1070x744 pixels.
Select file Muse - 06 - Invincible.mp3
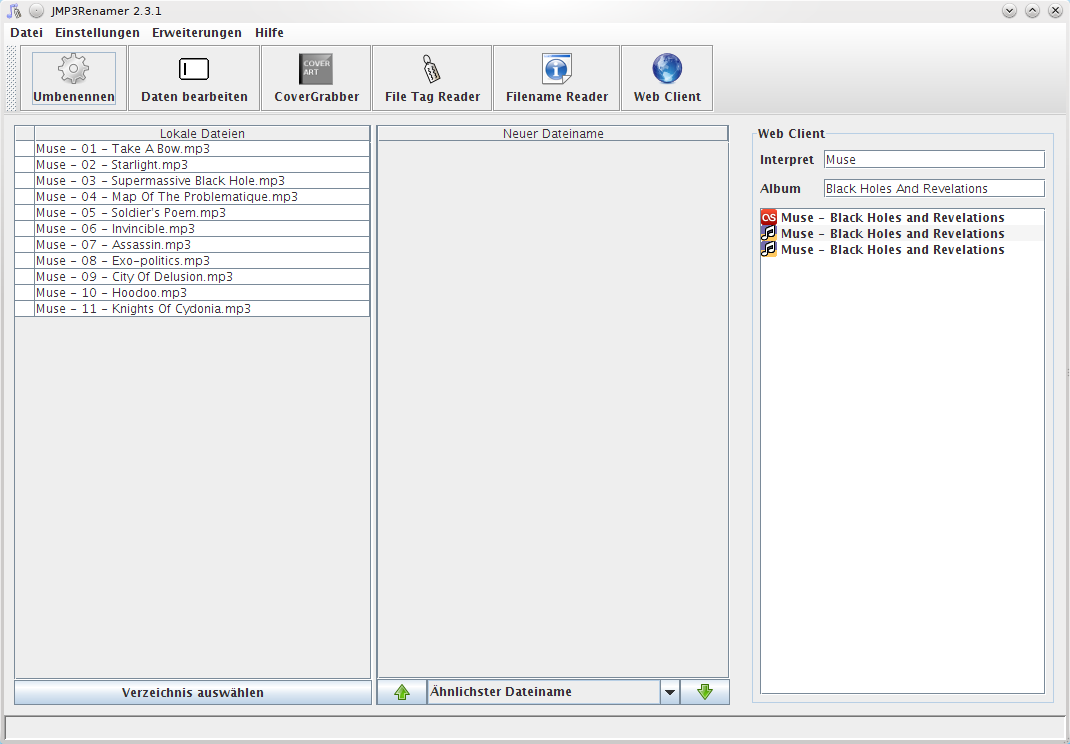click(x=202, y=229)
